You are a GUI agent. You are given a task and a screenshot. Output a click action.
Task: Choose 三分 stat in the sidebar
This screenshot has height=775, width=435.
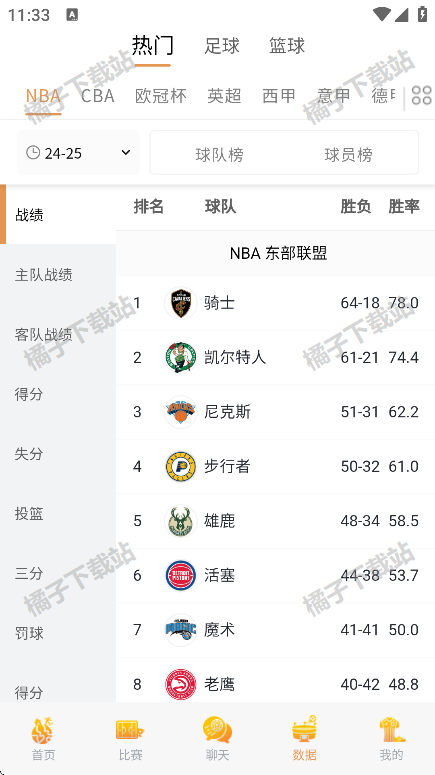[29, 573]
